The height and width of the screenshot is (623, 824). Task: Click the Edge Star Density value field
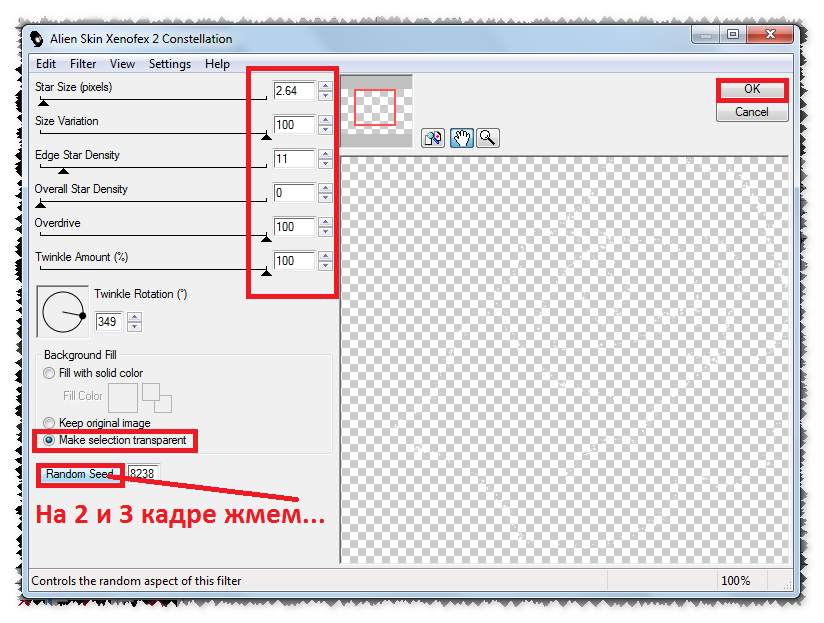click(x=294, y=159)
